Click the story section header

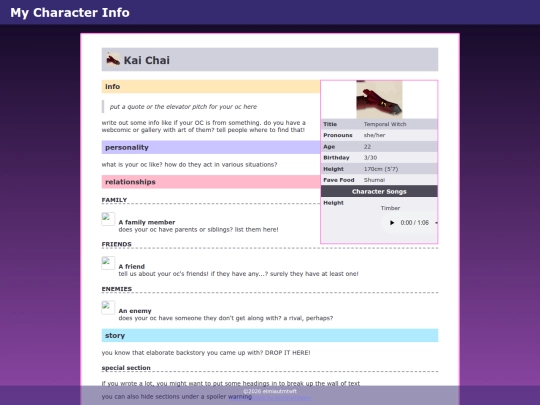270,335
